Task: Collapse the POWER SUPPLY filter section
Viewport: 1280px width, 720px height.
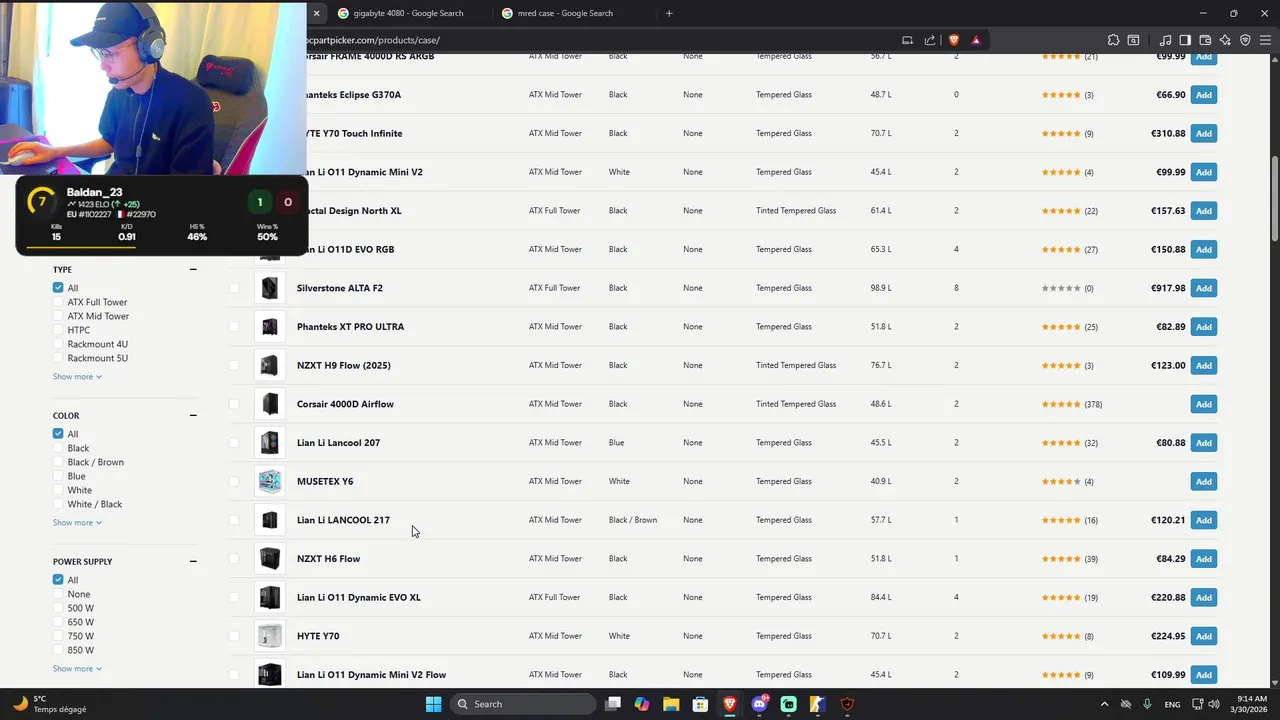Action: [x=193, y=561]
